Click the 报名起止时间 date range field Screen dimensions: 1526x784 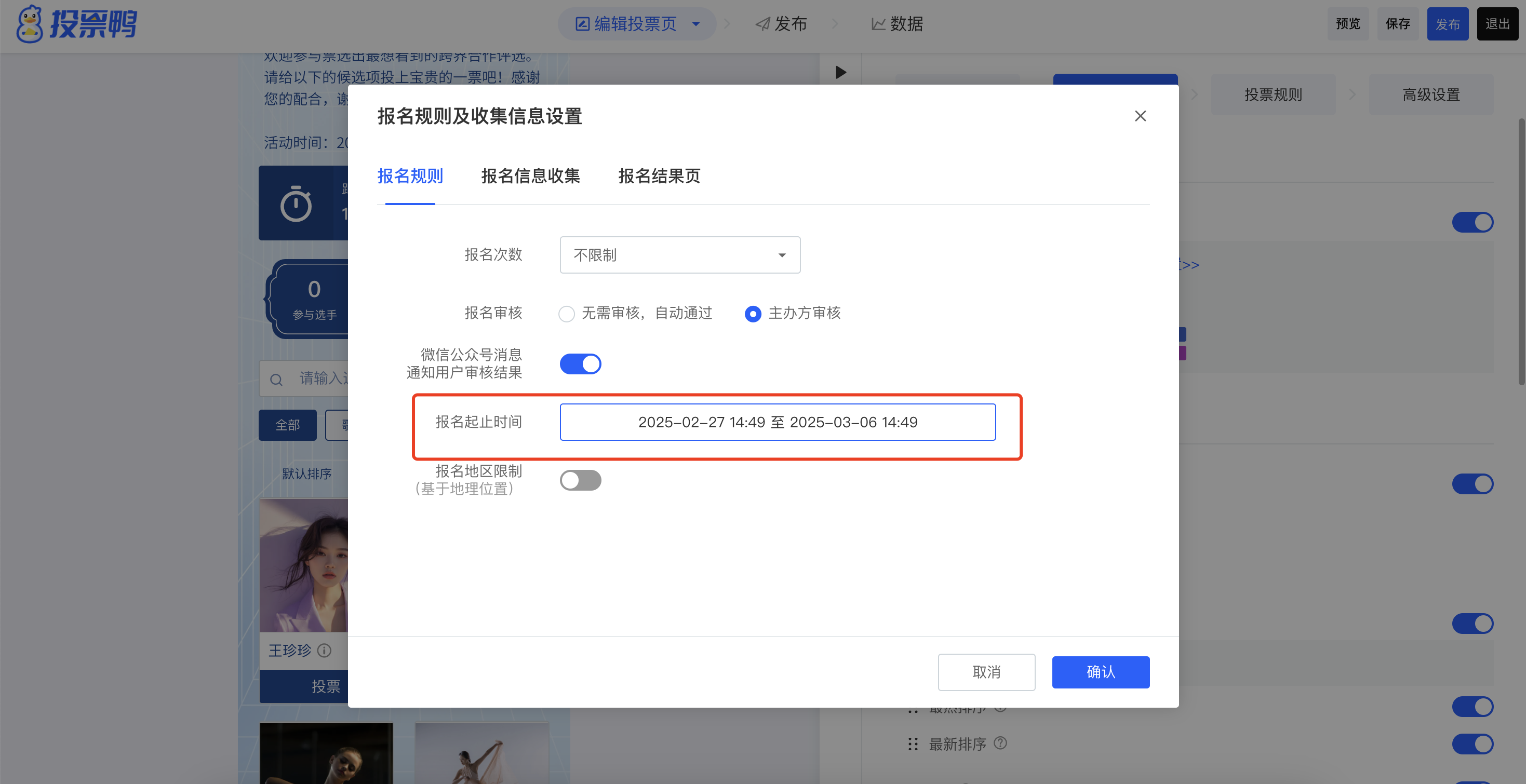[777, 422]
